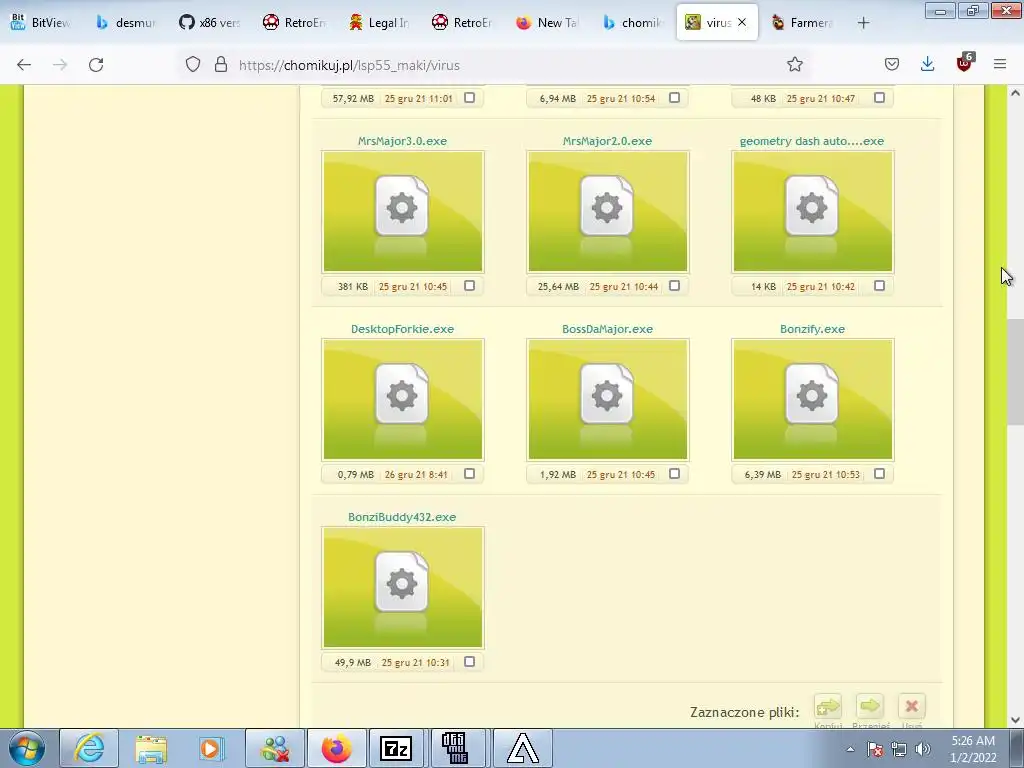This screenshot has width=1024, height=768.
Task: Open Windows Explorer from the taskbar
Action: point(151,748)
